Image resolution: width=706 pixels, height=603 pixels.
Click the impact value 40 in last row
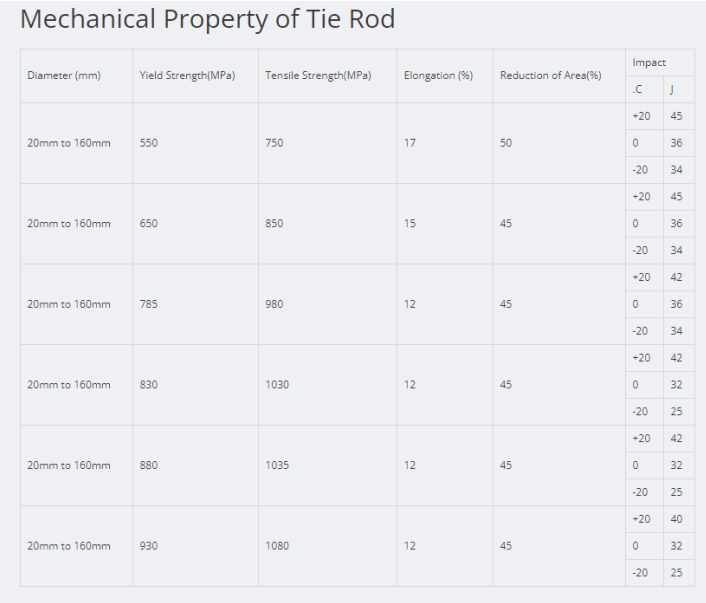tap(676, 519)
